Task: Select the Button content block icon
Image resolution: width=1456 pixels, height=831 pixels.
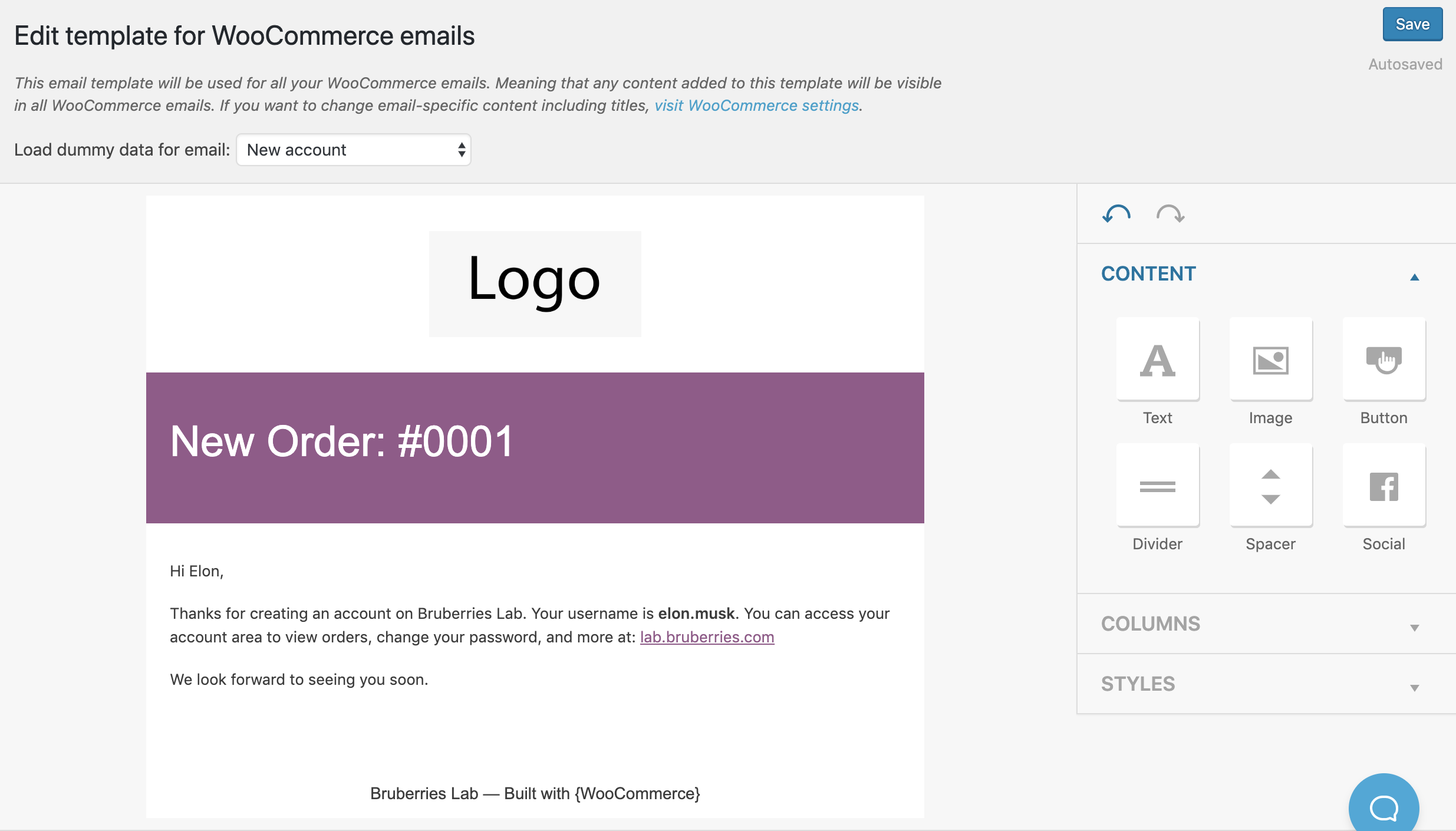Action: 1383,360
